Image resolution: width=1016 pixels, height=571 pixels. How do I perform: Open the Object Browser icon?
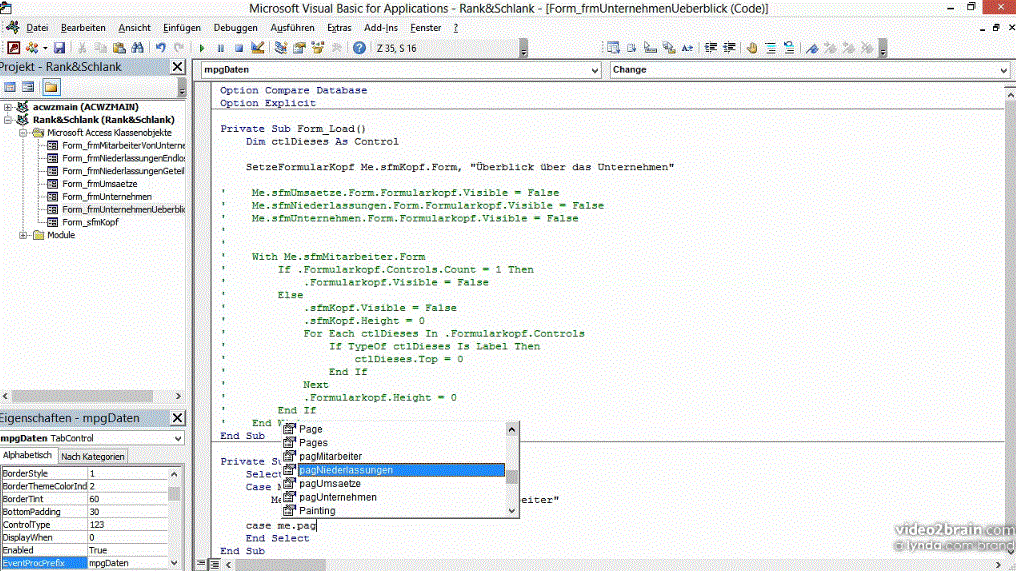318,48
